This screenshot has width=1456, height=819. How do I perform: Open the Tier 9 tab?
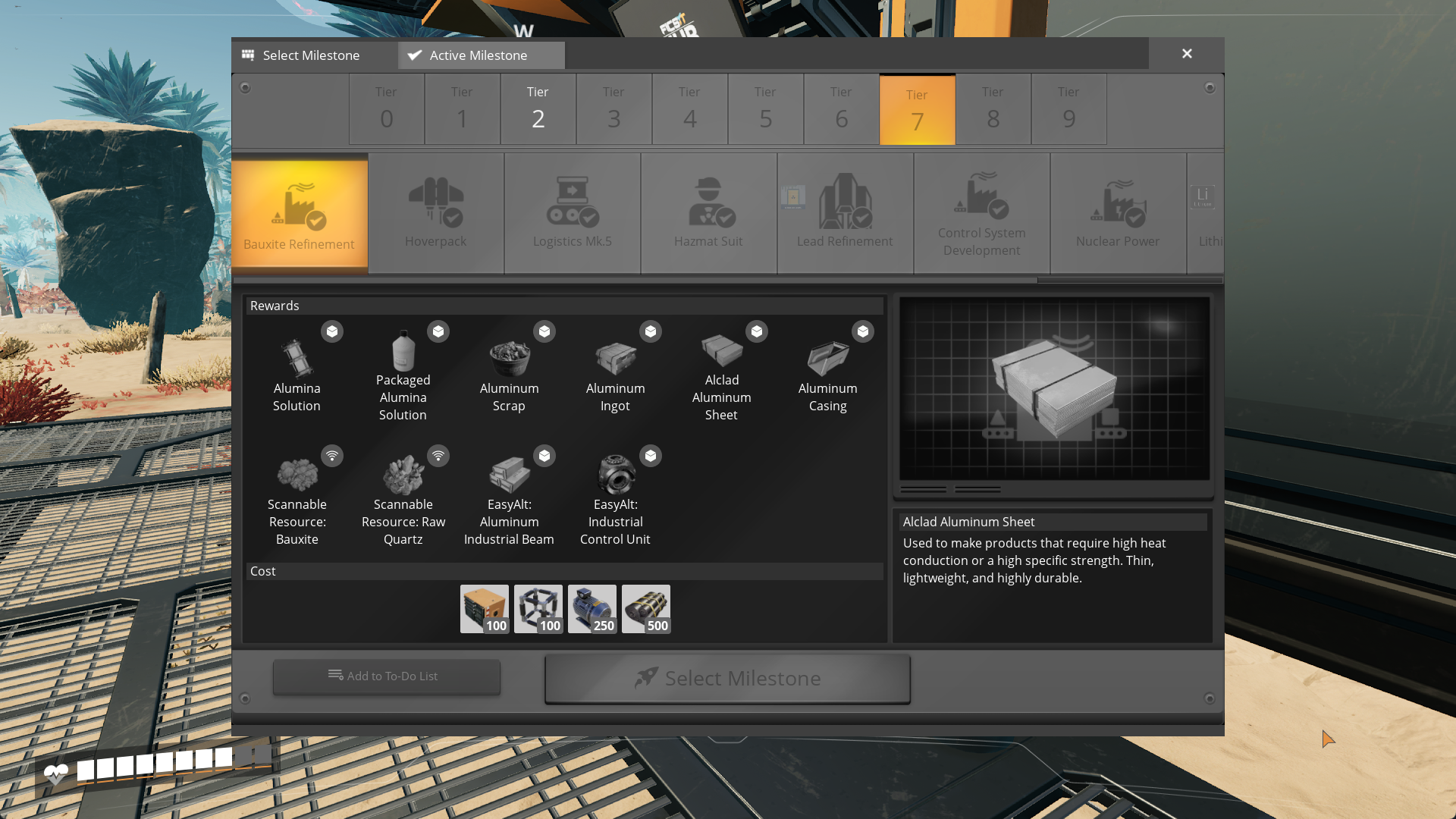coord(1069,109)
